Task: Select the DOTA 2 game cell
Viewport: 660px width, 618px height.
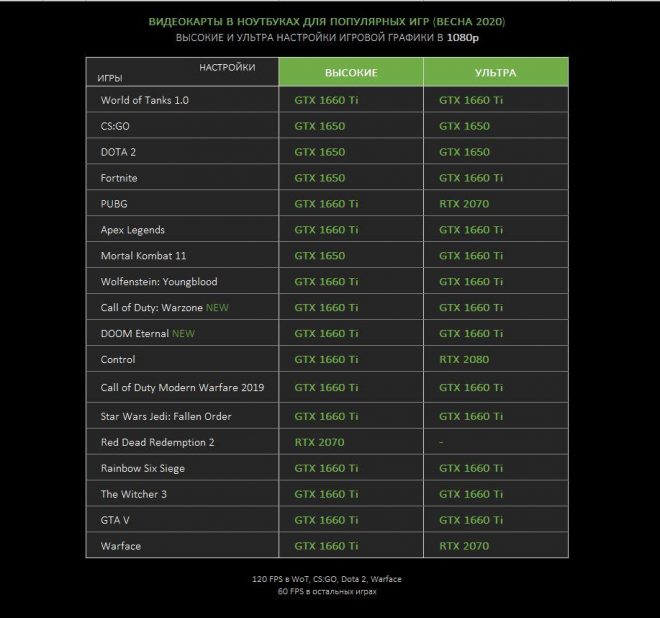Action: click(x=182, y=152)
